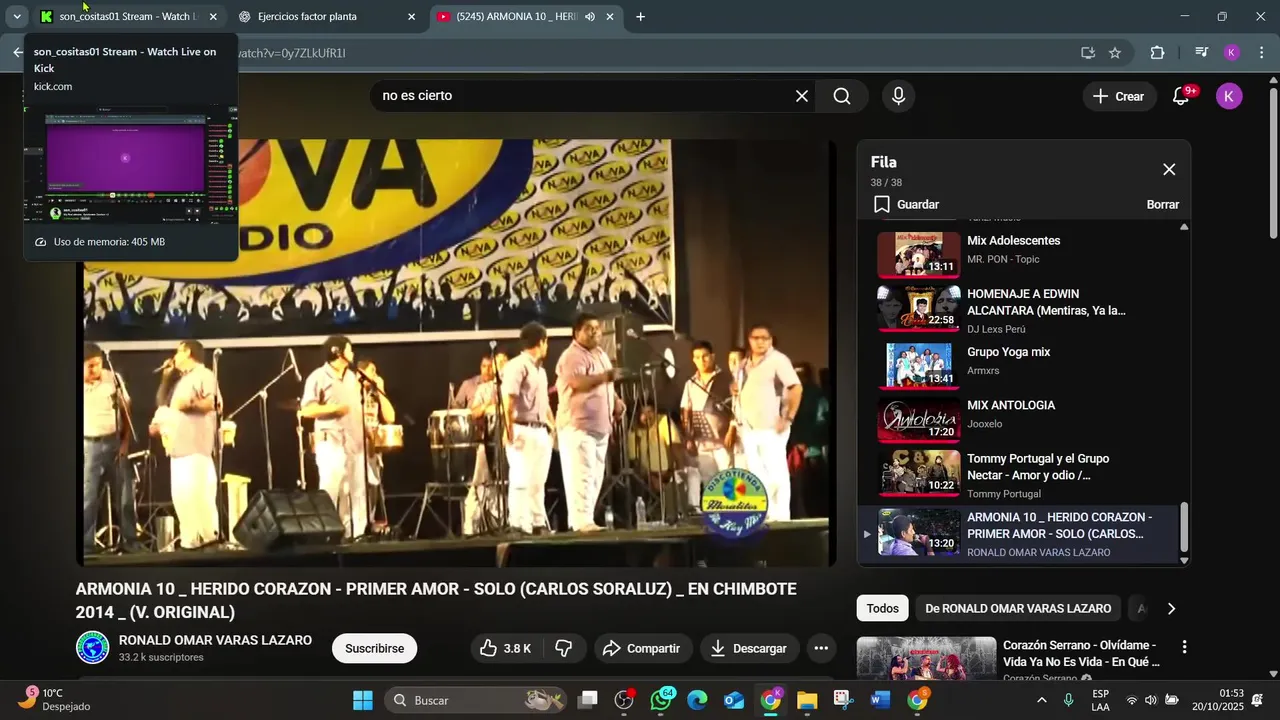Click the taskbar Buscar search box

pos(475,700)
